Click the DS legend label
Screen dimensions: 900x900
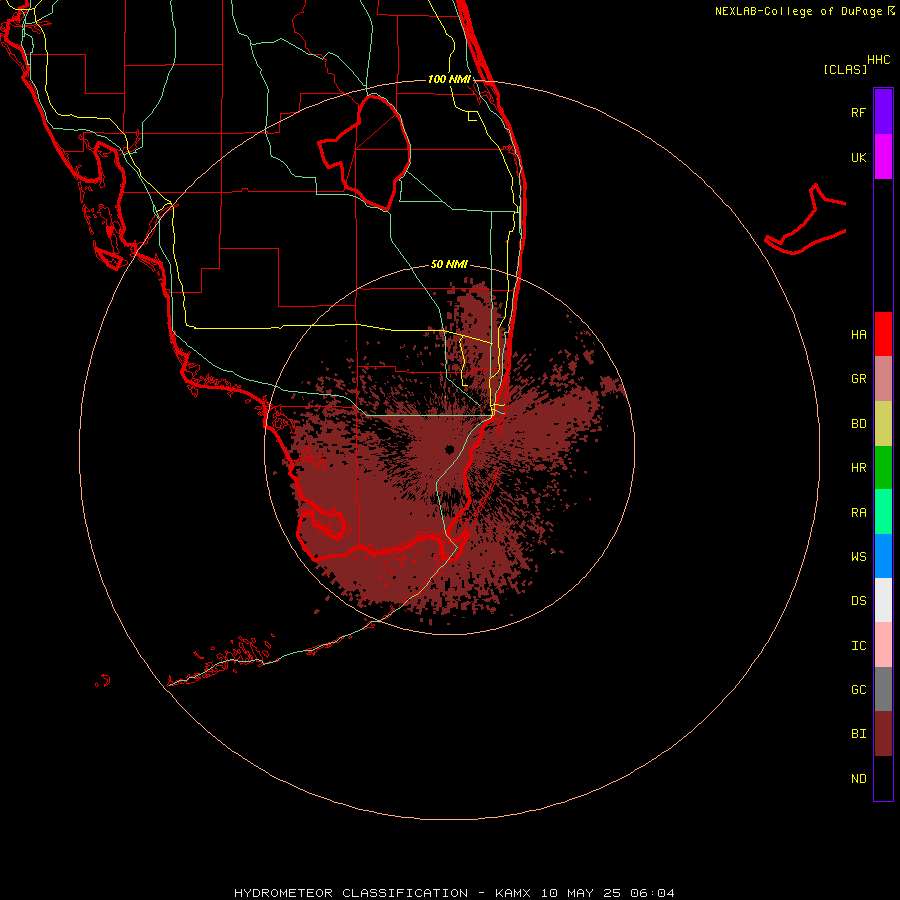tap(858, 601)
